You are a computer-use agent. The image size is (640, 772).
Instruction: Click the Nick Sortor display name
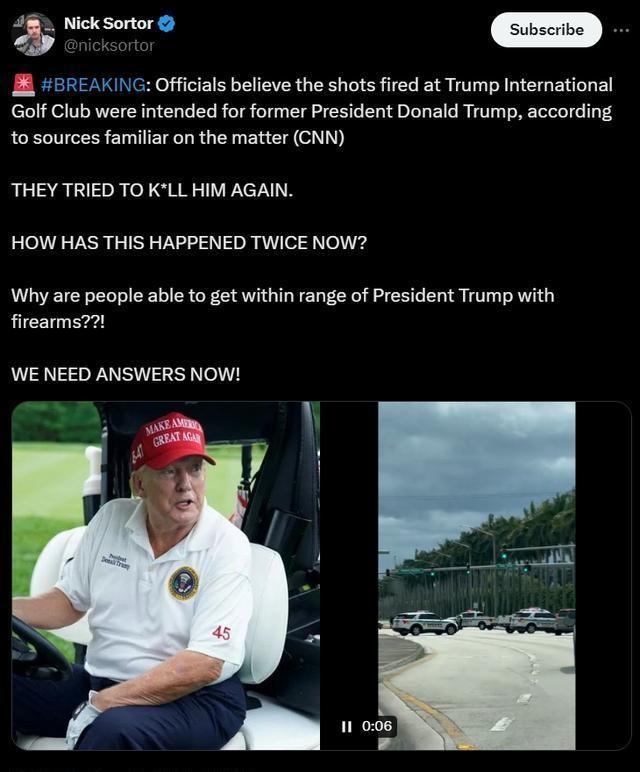click(x=109, y=23)
